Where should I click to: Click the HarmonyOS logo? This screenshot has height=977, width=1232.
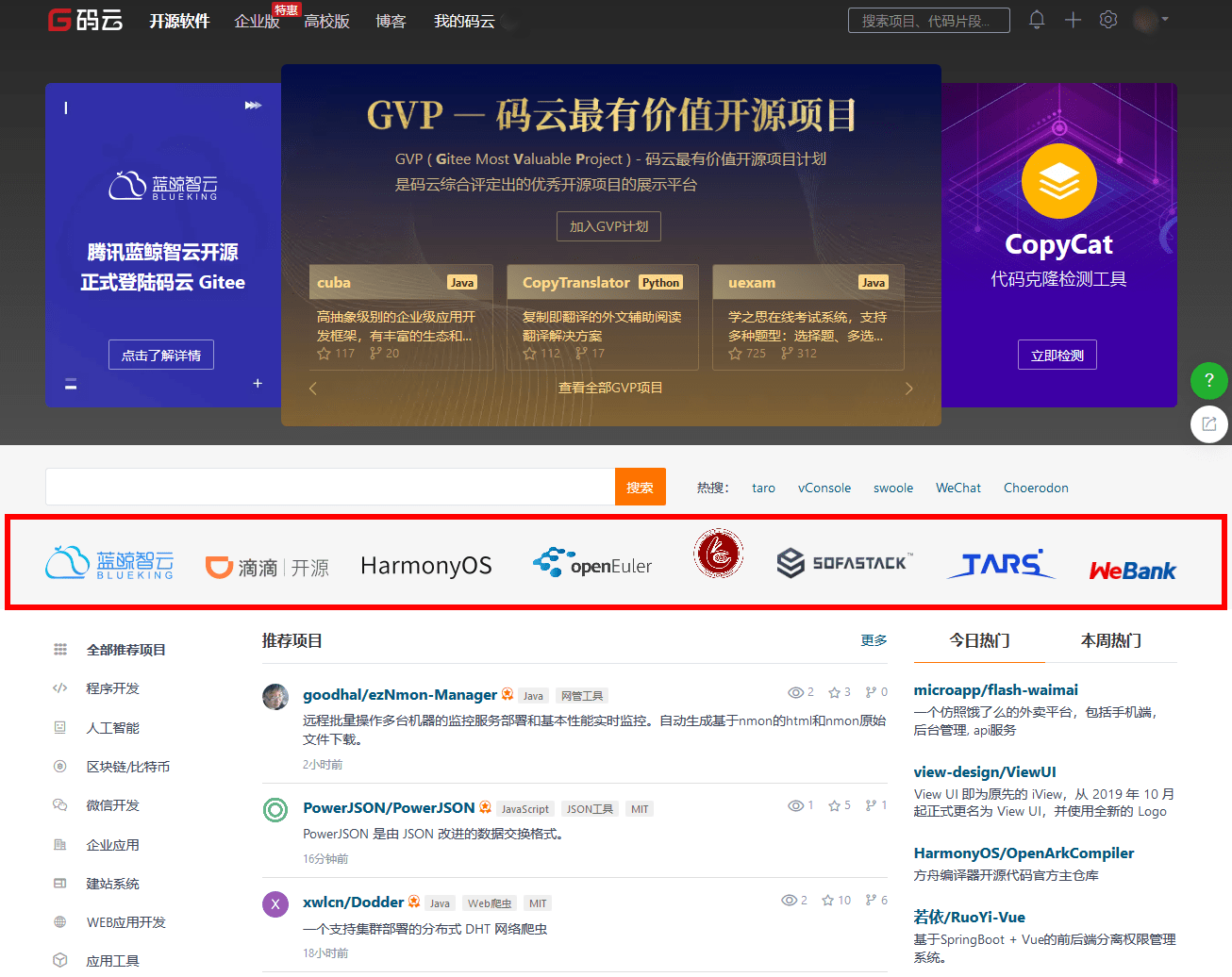coord(426,566)
